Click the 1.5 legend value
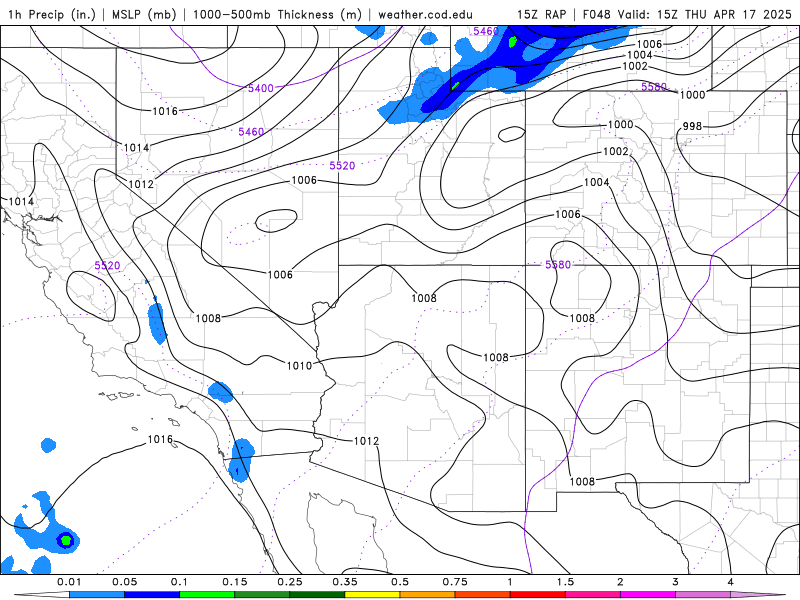This screenshot has height=600, width=800. pyautogui.click(x=565, y=582)
